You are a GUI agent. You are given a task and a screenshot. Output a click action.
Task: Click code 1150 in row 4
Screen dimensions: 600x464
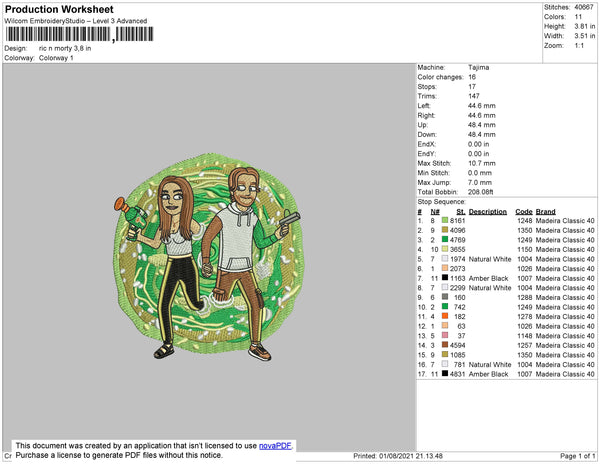[524, 249]
